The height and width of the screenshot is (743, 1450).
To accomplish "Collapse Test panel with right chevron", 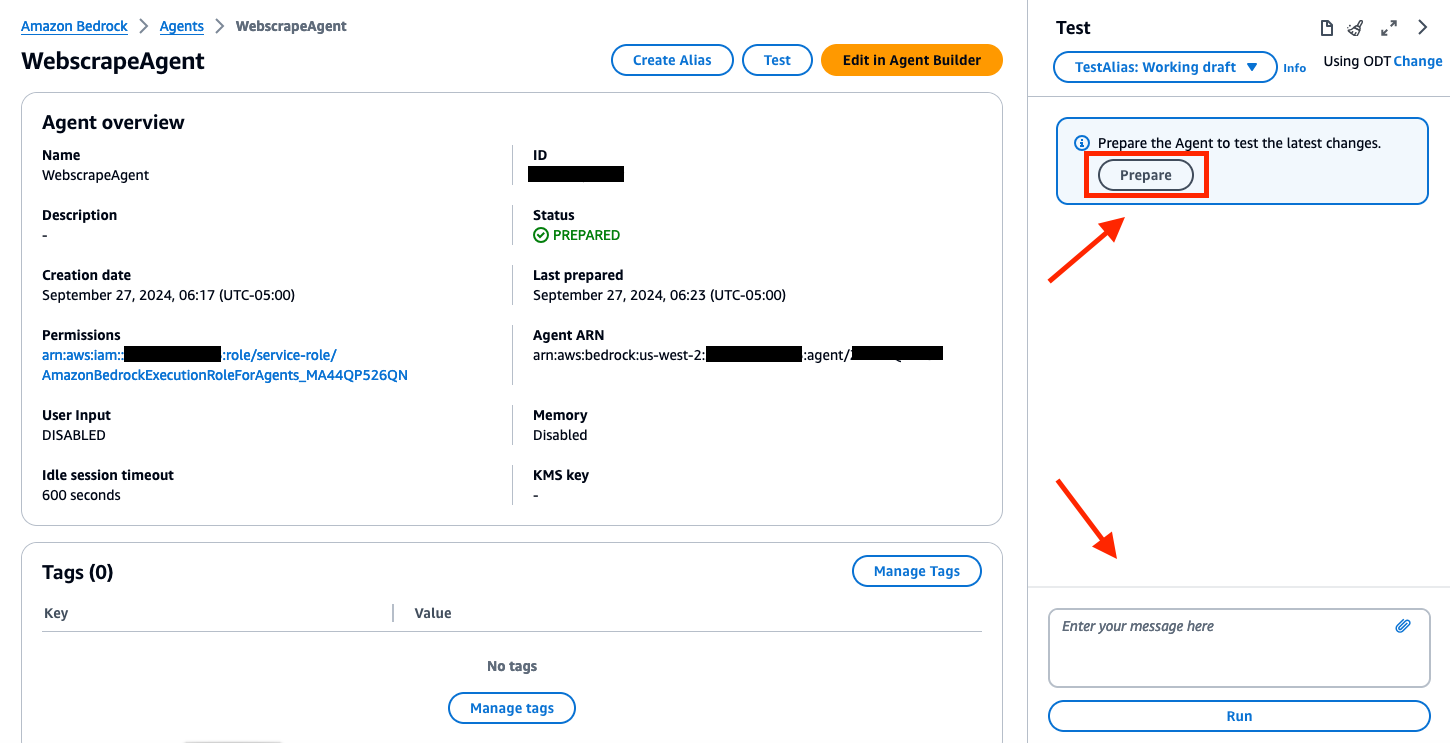I will point(1423,28).
